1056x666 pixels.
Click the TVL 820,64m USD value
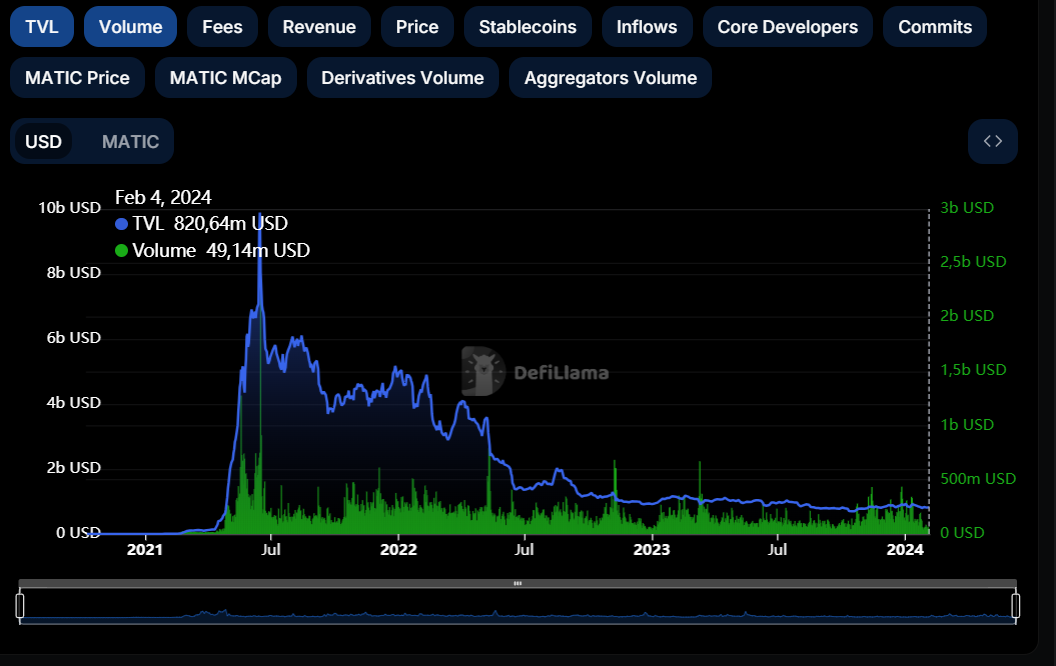tap(231, 224)
